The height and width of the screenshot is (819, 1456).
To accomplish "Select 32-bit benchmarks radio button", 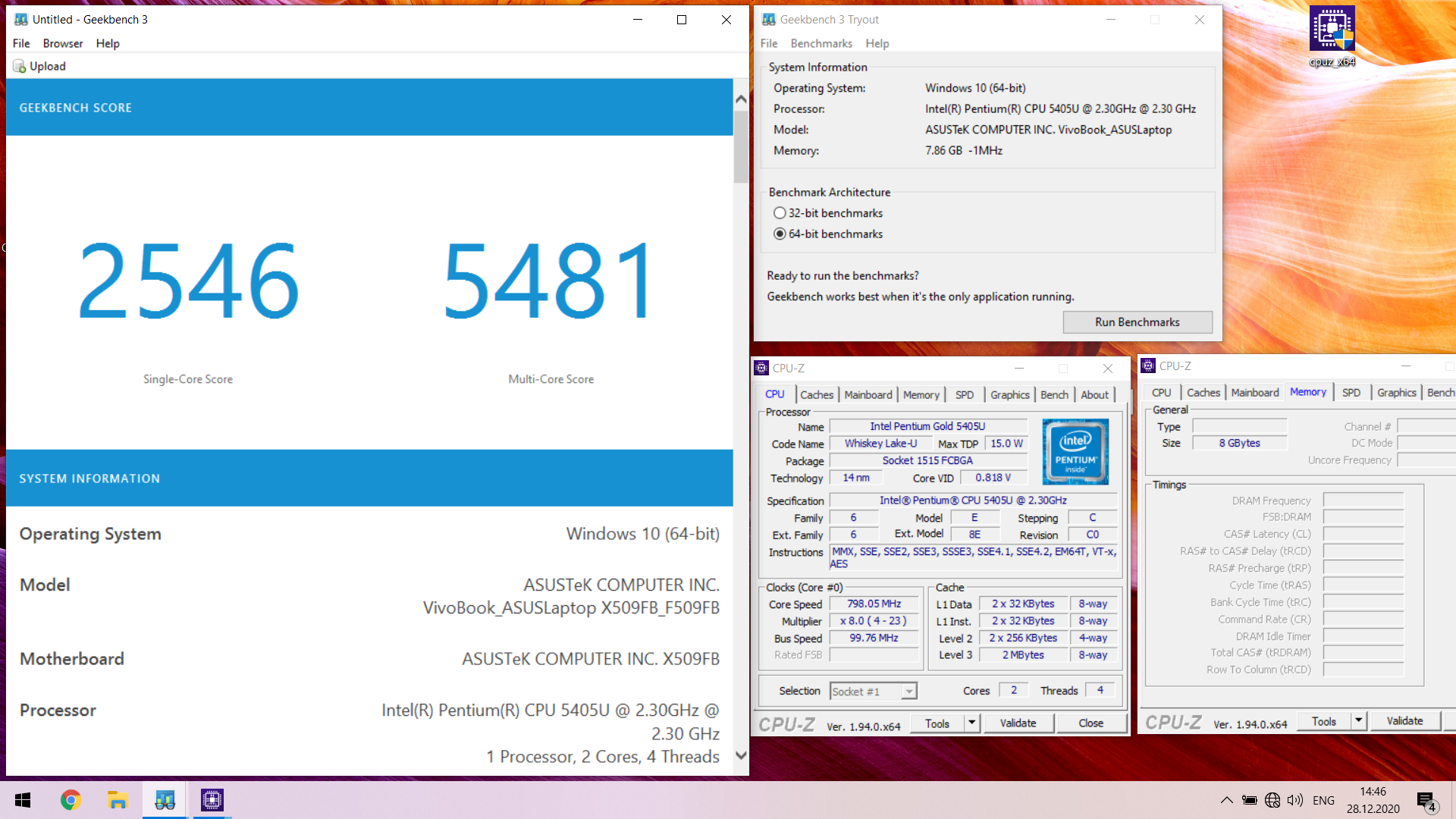I will (780, 213).
